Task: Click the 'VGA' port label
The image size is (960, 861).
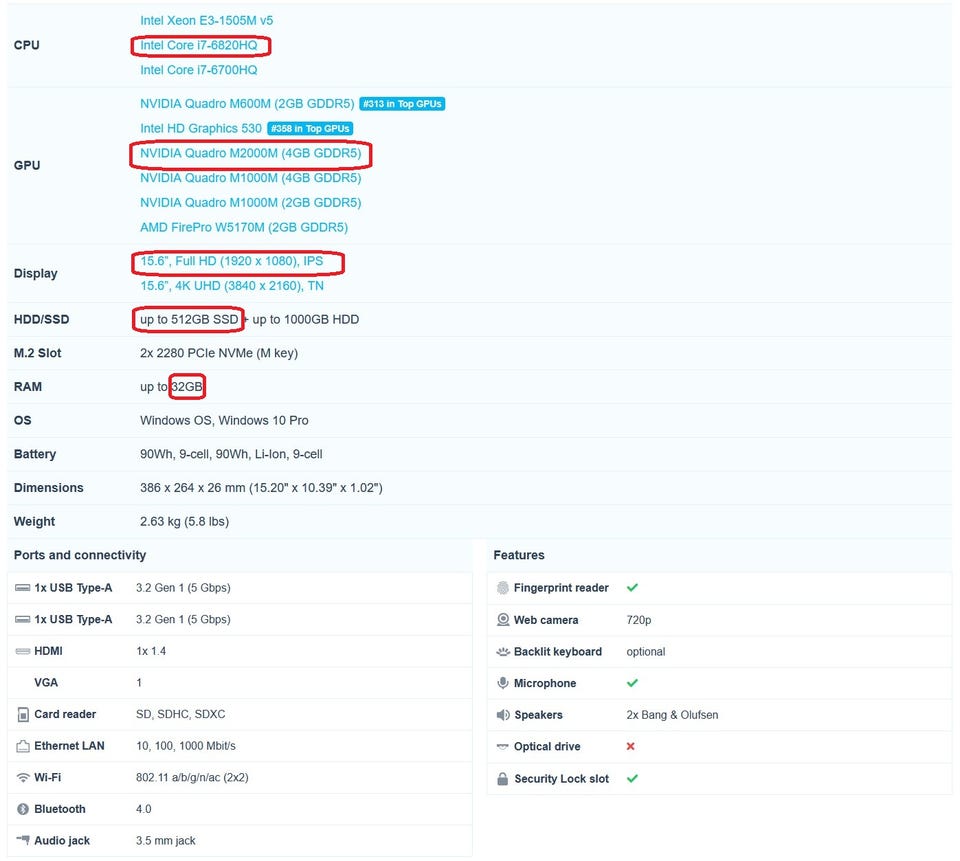Action: pyautogui.click(x=46, y=683)
